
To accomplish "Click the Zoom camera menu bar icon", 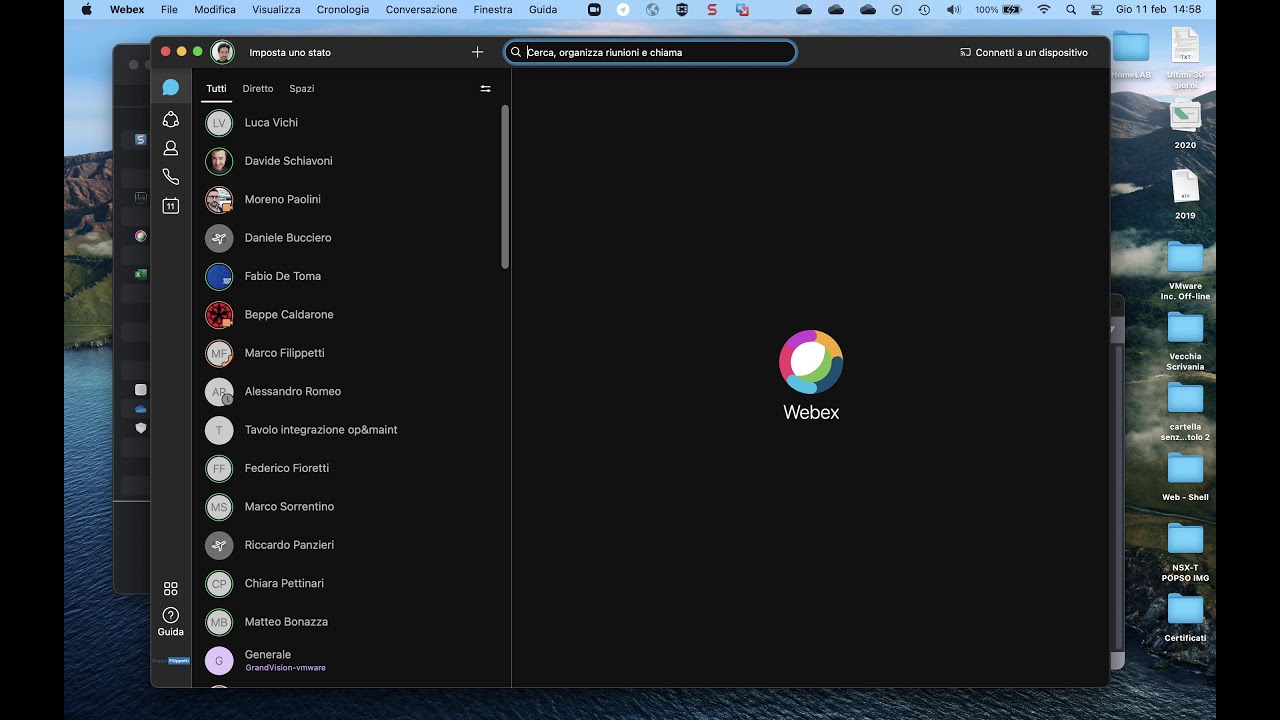I will (595, 9).
